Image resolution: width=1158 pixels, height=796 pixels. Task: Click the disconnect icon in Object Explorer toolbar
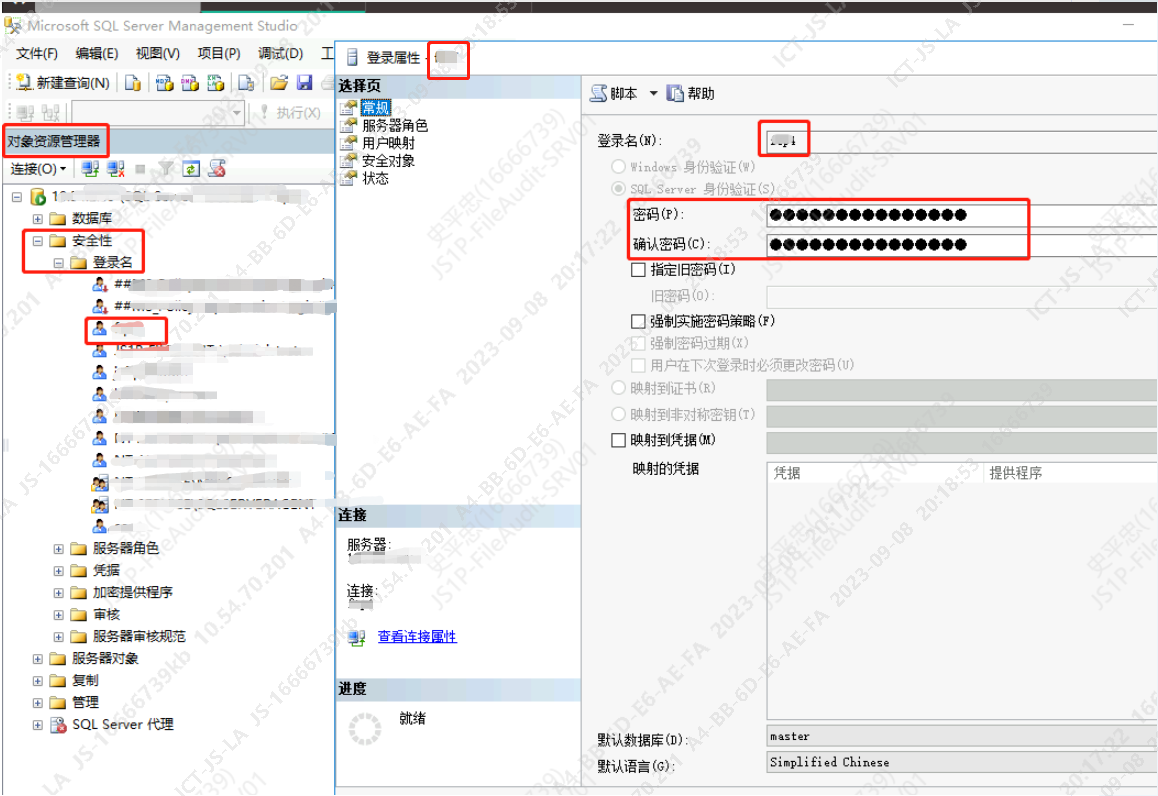tap(116, 169)
